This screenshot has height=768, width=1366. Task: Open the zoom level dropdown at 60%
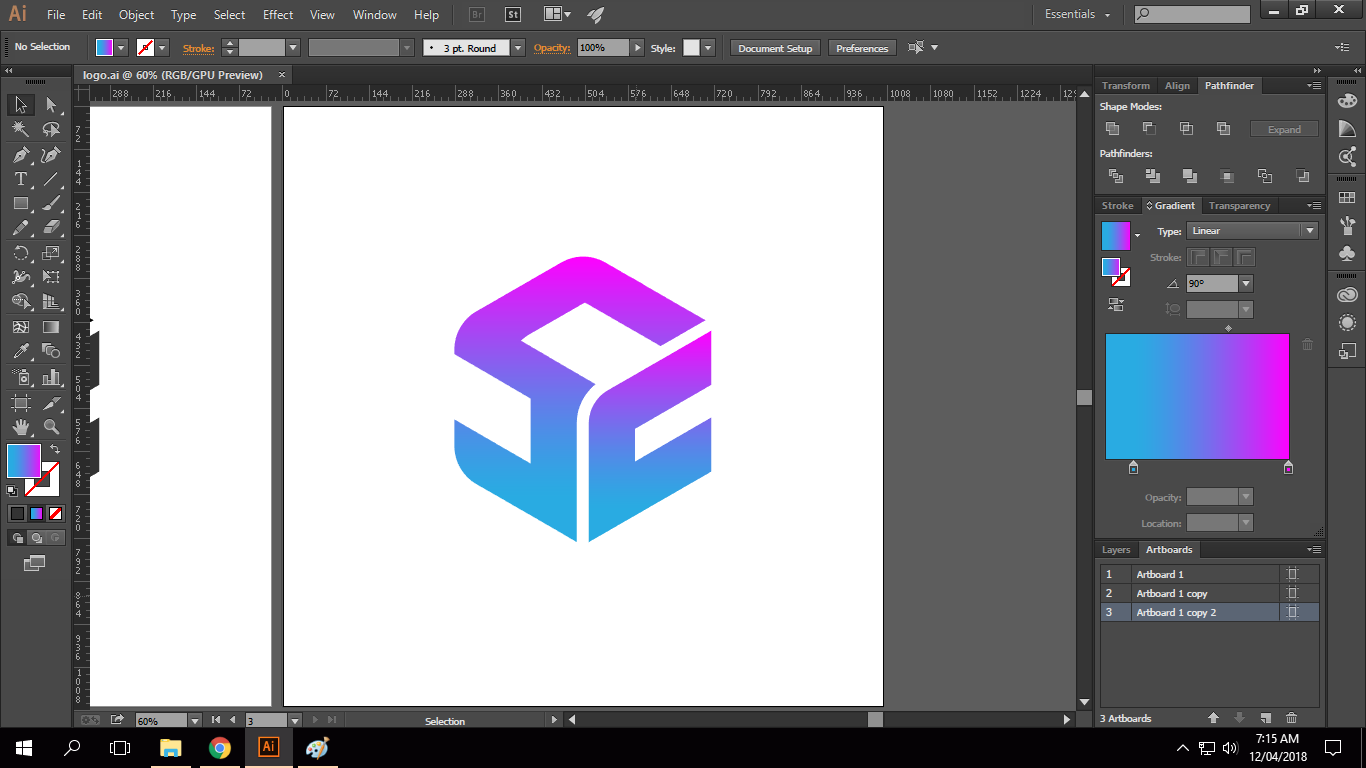click(195, 720)
